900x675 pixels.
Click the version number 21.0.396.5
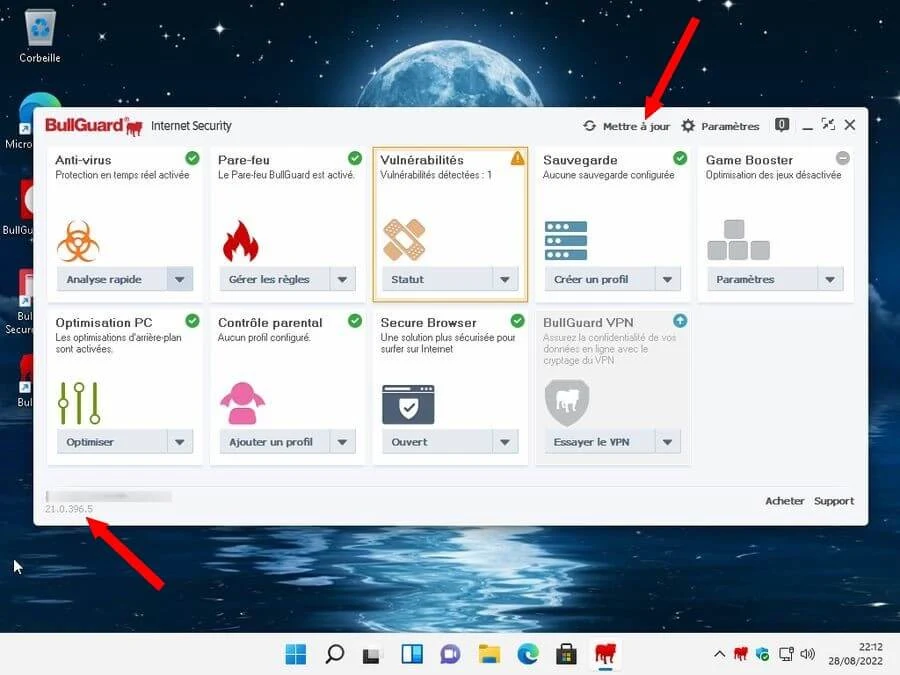[x=69, y=509]
